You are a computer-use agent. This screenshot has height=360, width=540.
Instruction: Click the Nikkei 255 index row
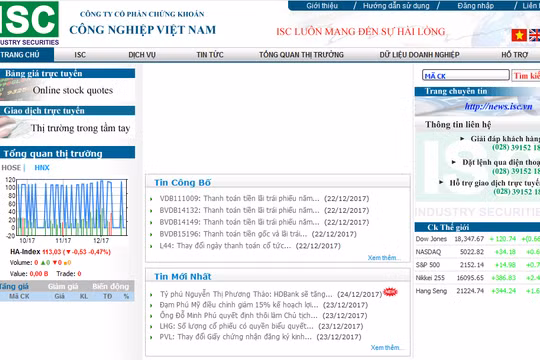point(478,278)
